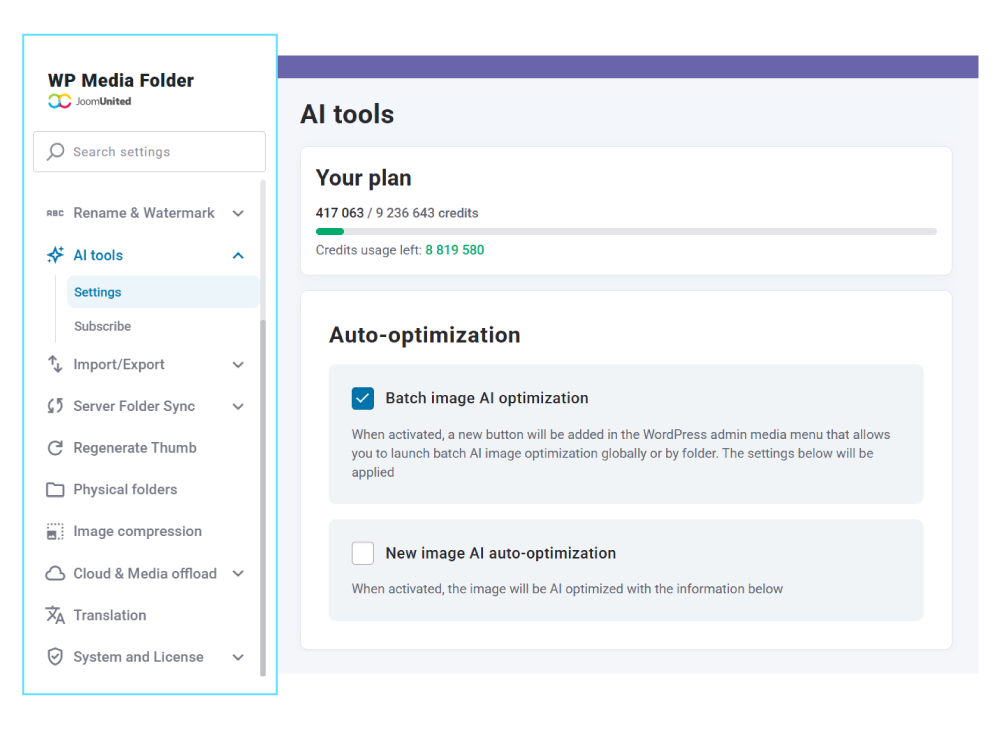Image resolution: width=1001 pixels, height=734 pixels.
Task: Click the Regenerate Thumb refresh icon
Action: point(56,448)
